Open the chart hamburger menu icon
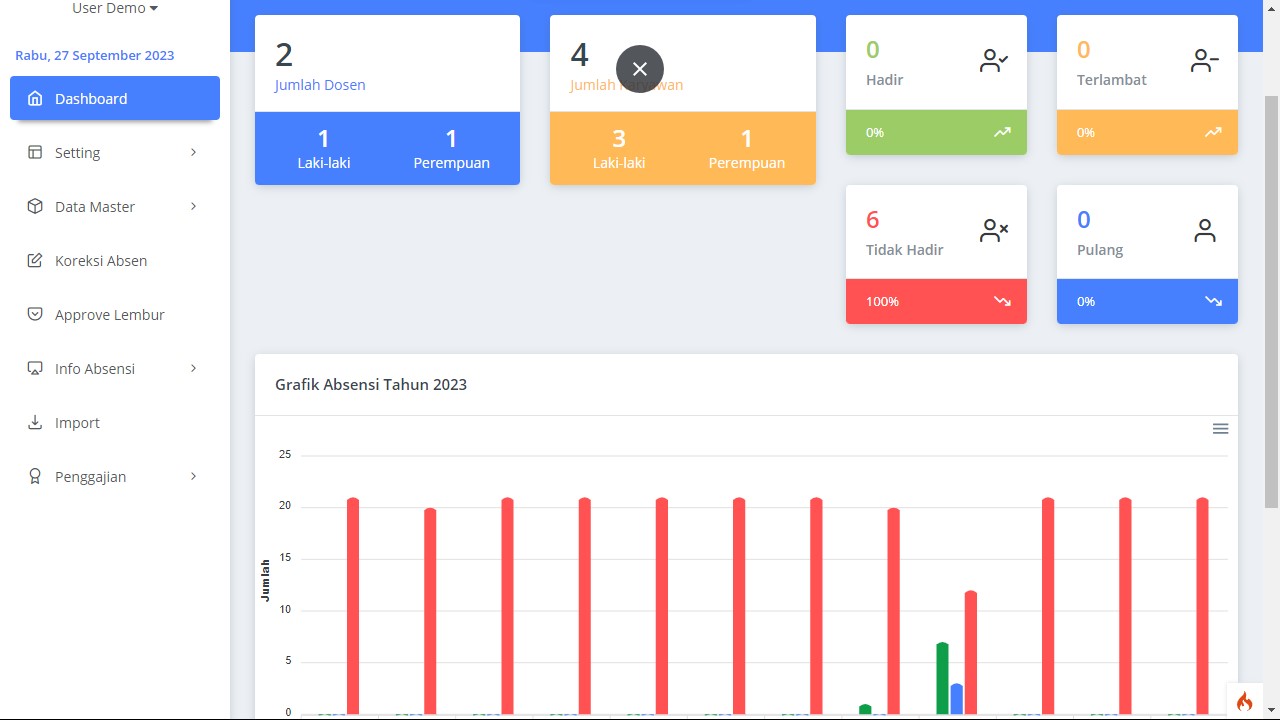 coord(1220,429)
